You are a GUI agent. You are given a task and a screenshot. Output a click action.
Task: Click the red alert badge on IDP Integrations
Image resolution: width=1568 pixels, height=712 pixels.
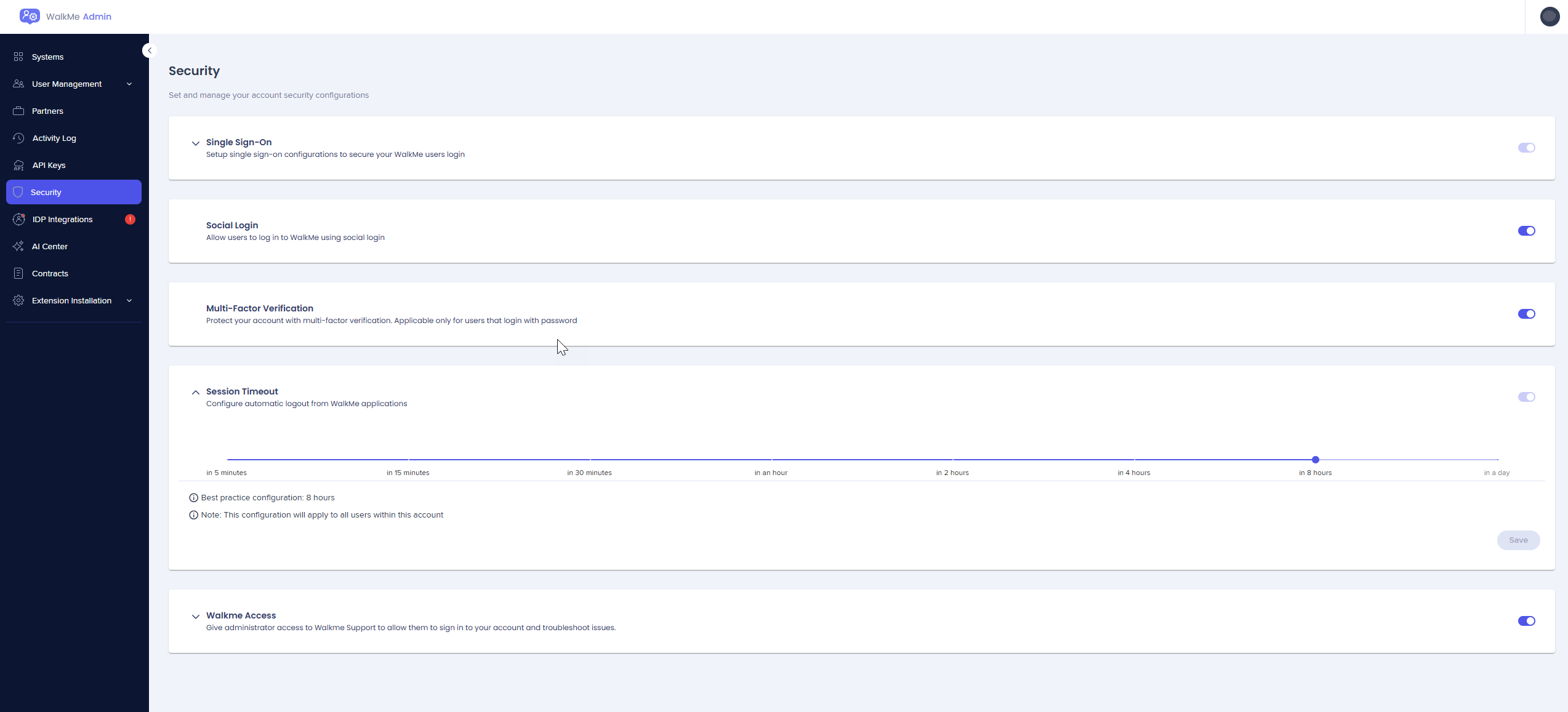point(130,219)
